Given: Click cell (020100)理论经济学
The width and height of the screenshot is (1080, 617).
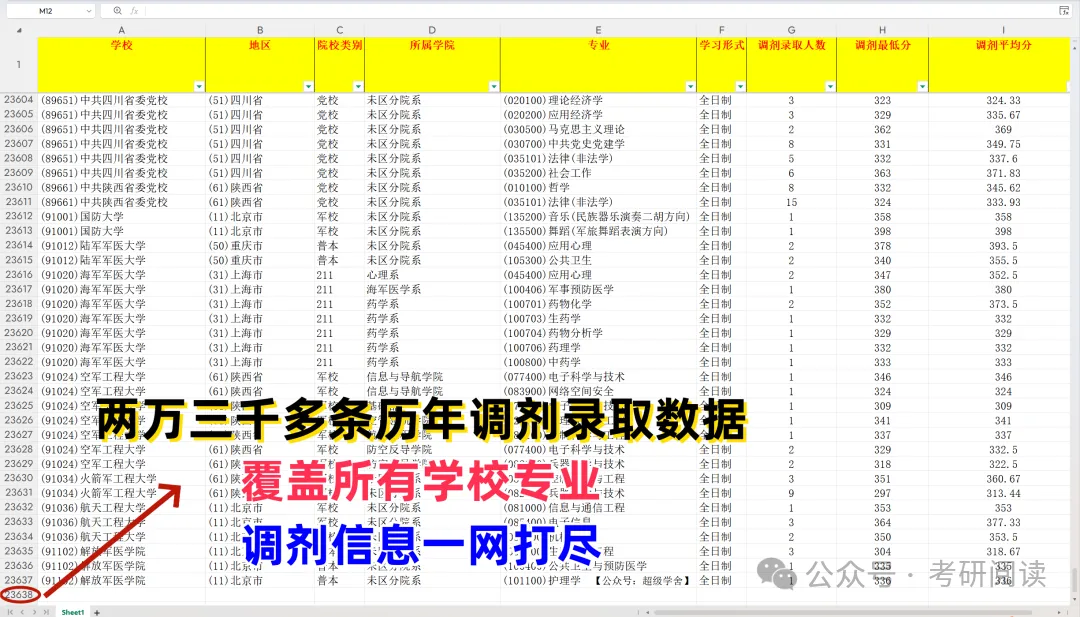Looking at the screenshot, I should point(599,100).
